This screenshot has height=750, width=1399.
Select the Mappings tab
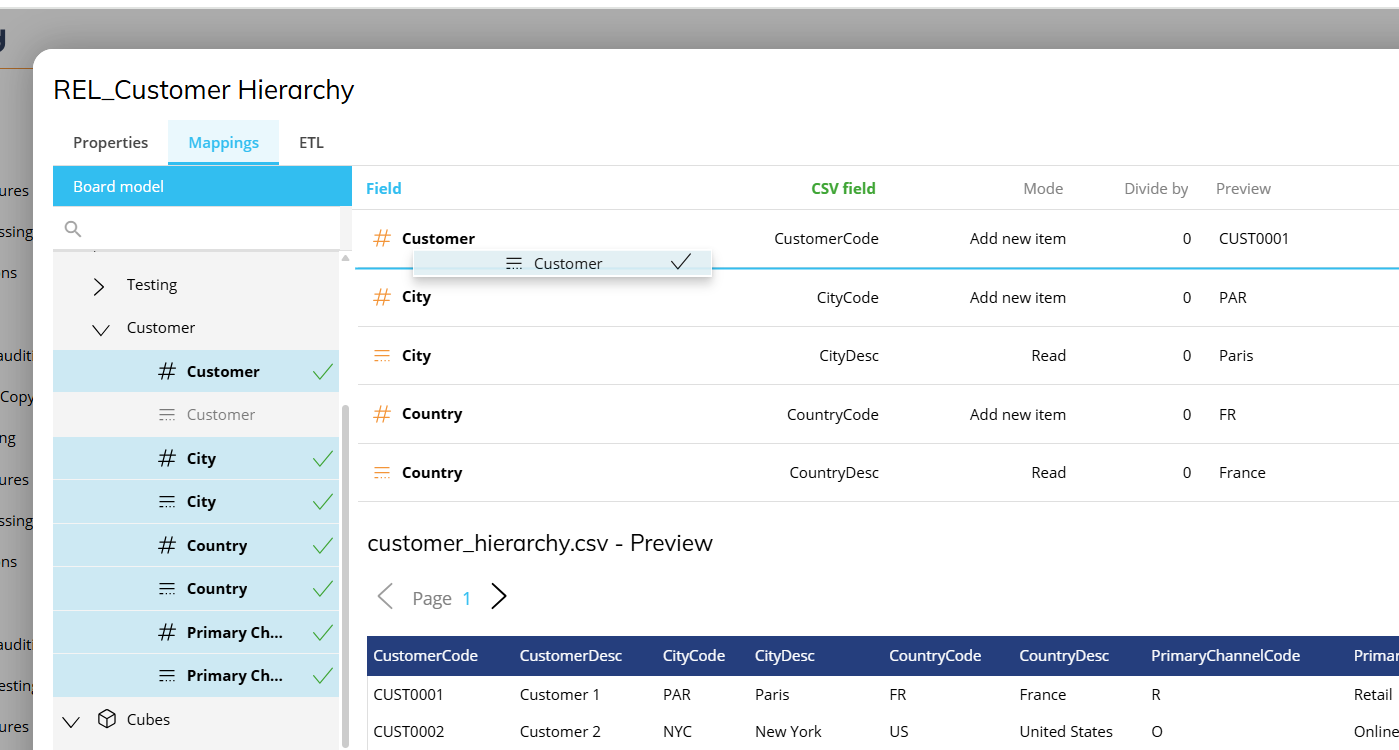tap(223, 143)
